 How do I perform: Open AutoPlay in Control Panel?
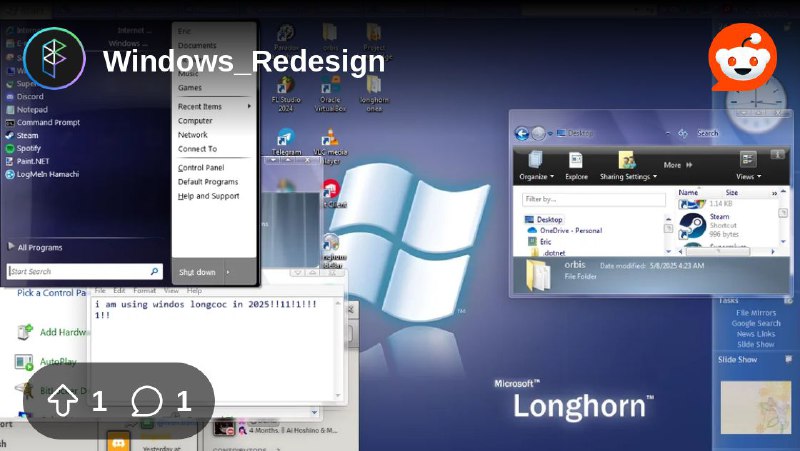pyautogui.click(x=46, y=362)
